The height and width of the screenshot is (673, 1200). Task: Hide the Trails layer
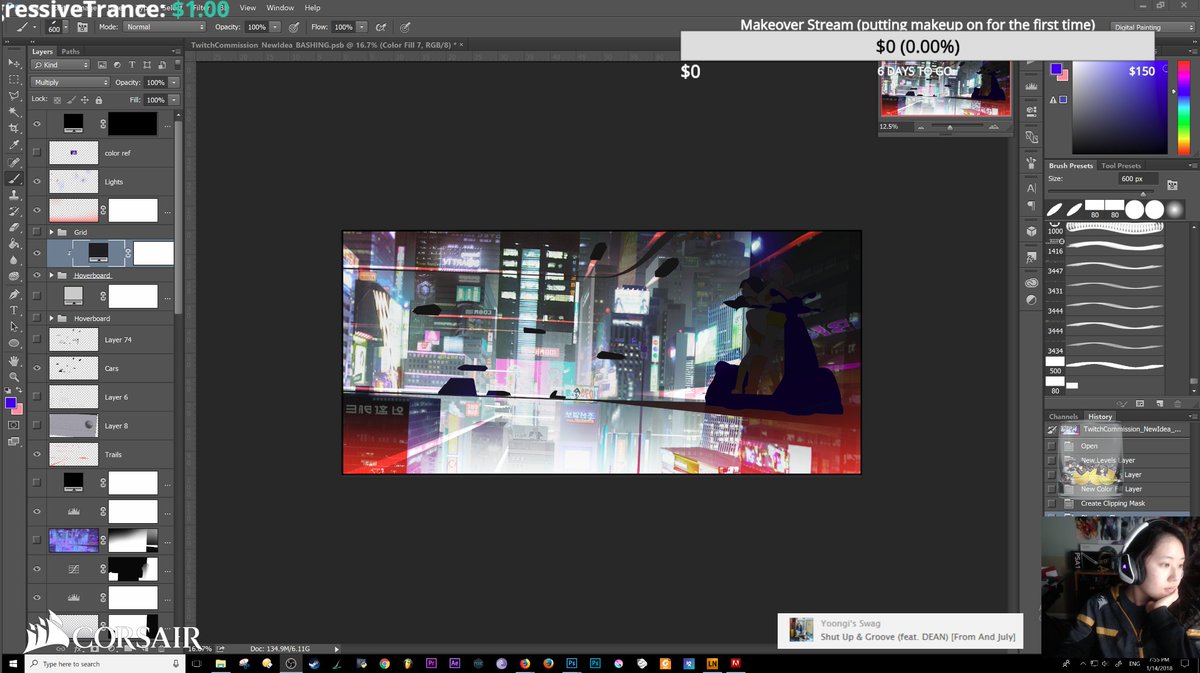(x=37, y=454)
